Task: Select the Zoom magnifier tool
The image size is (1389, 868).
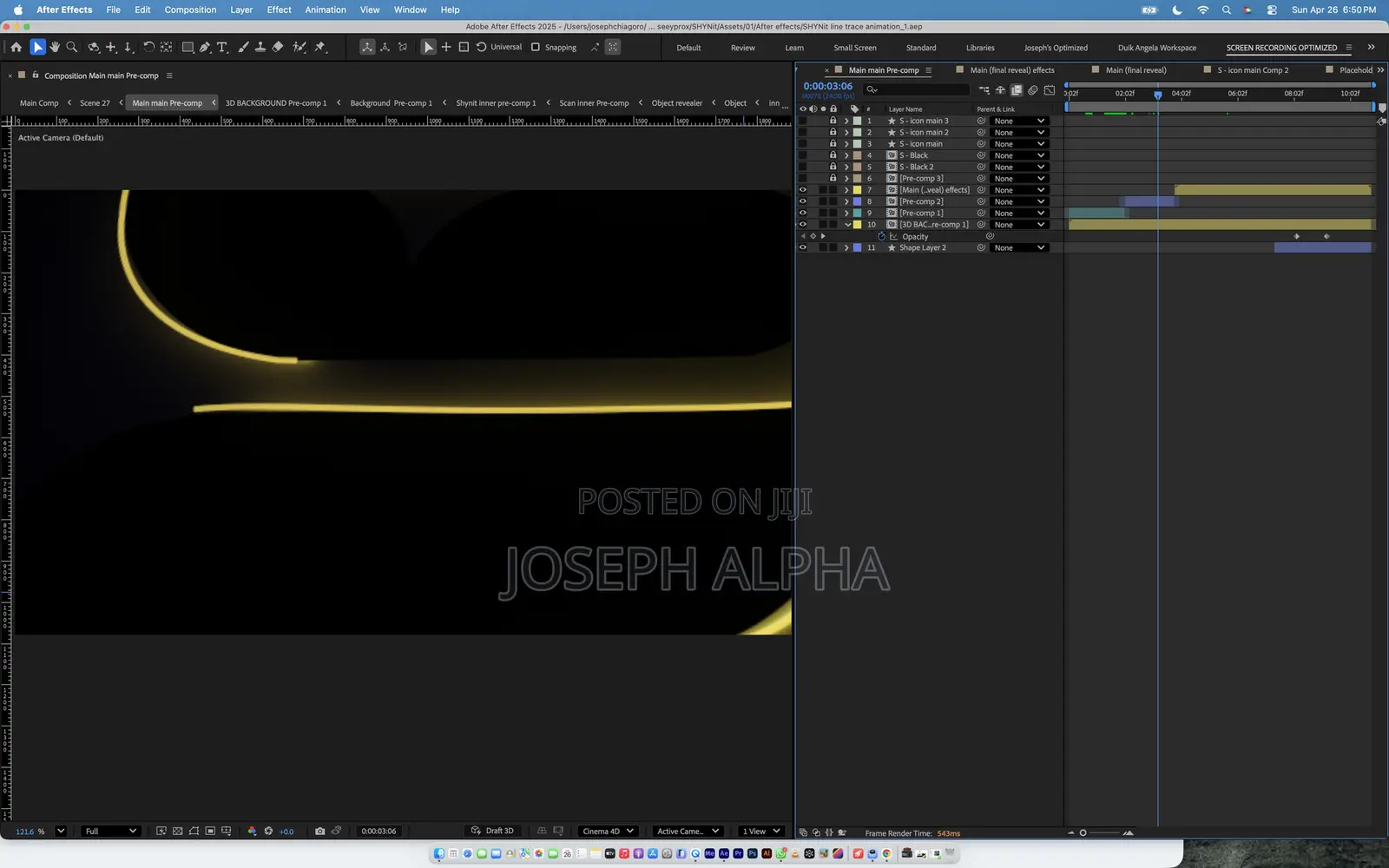Action: point(72,47)
